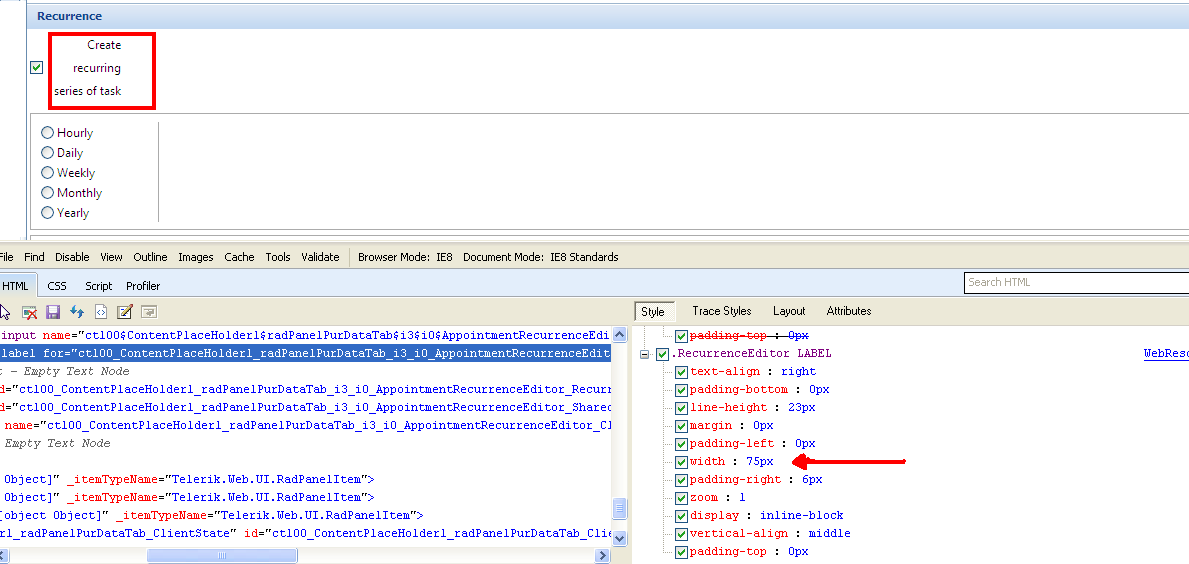Viewport: 1189px width, 564px height.
Task: Choose the Monthly radio button
Action: point(48,193)
